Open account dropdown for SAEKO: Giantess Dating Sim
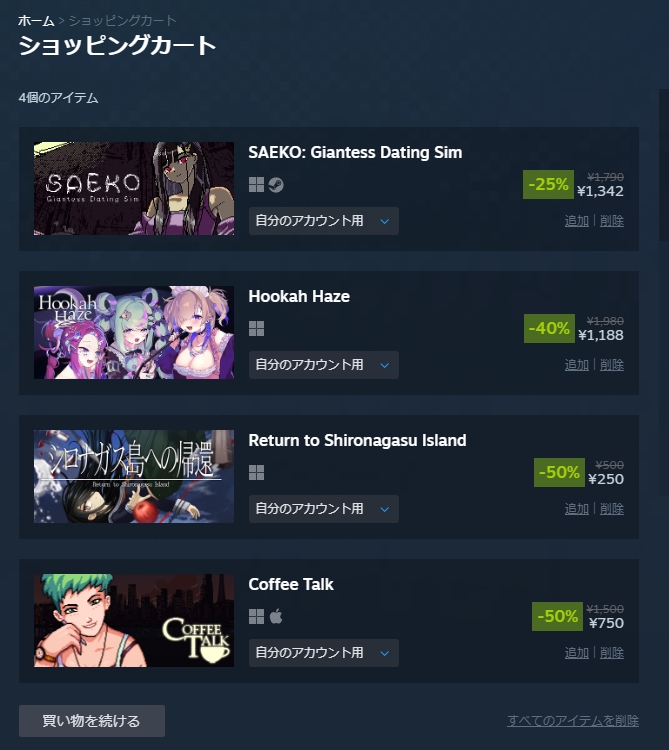The width and height of the screenshot is (669, 750). click(x=324, y=221)
